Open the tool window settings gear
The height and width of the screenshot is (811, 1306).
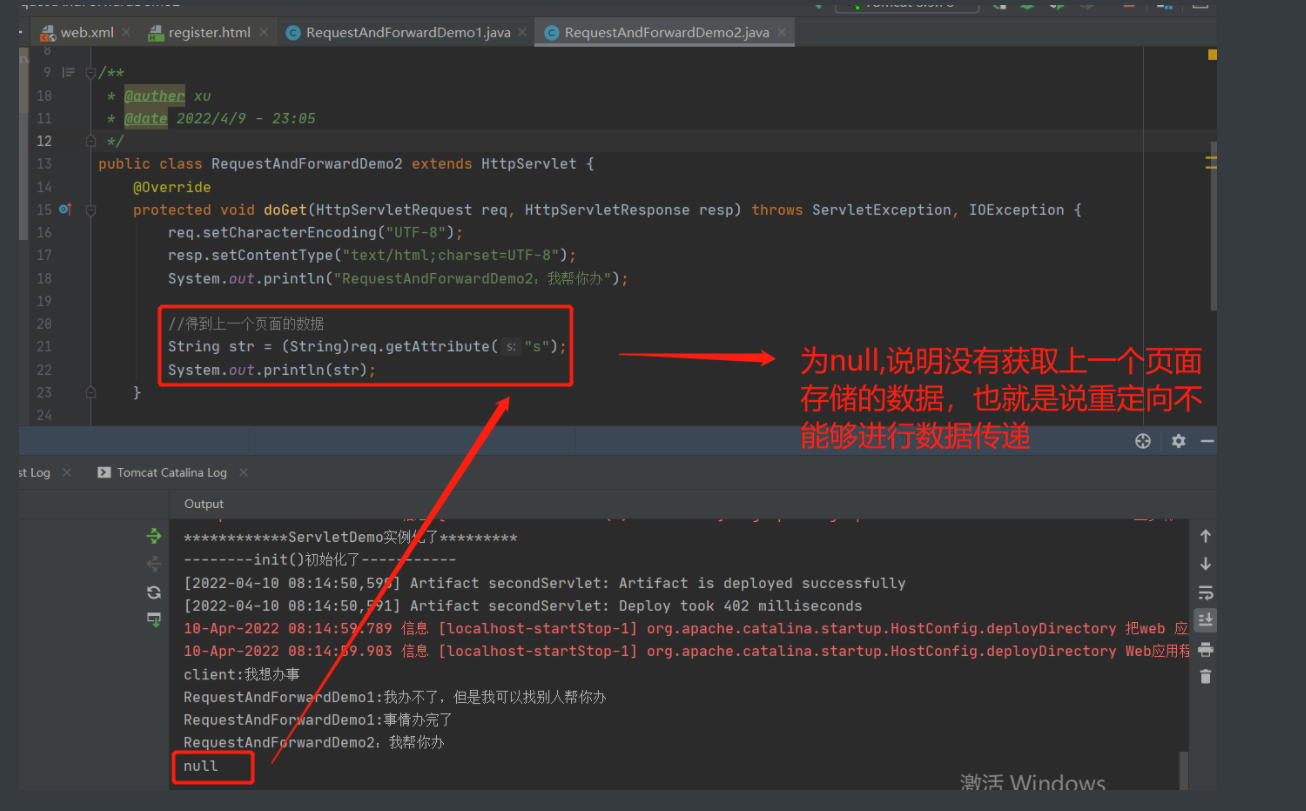pyautogui.click(x=1178, y=441)
